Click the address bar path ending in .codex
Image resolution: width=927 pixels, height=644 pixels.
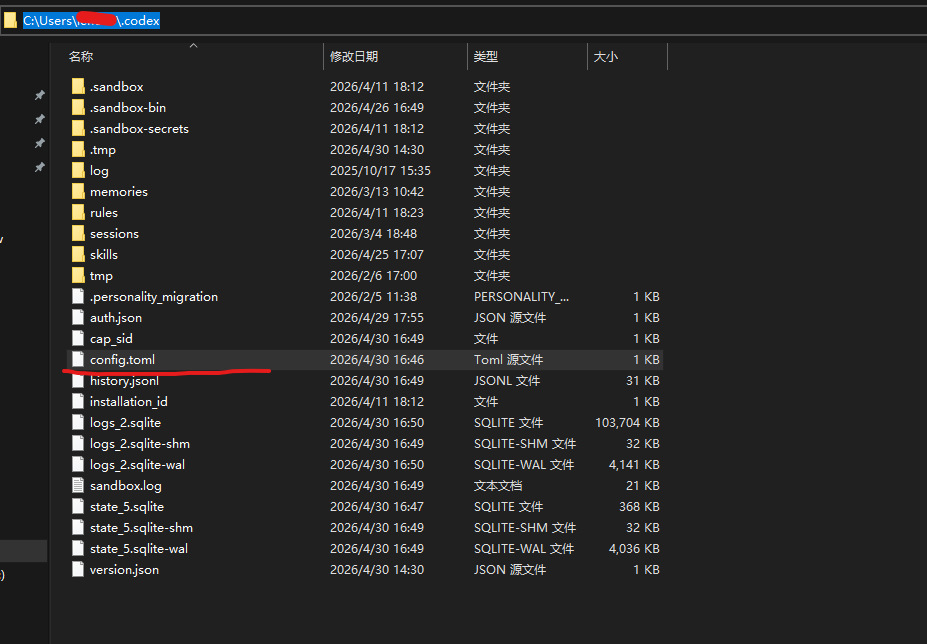click(91, 21)
